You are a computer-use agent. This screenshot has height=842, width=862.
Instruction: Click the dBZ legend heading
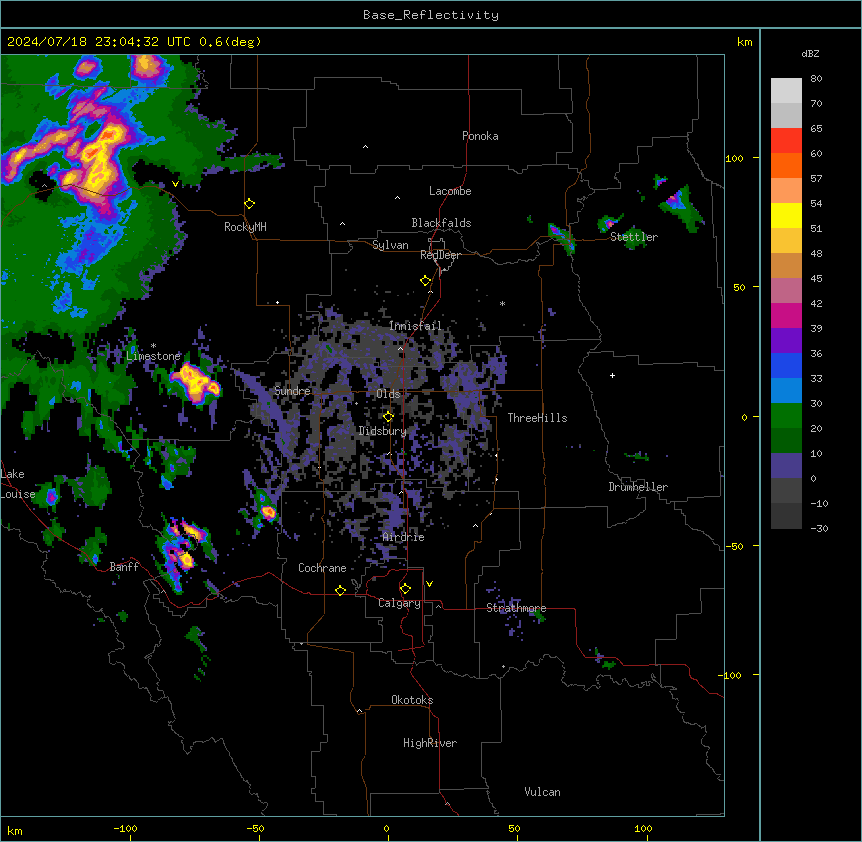(810, 53)
